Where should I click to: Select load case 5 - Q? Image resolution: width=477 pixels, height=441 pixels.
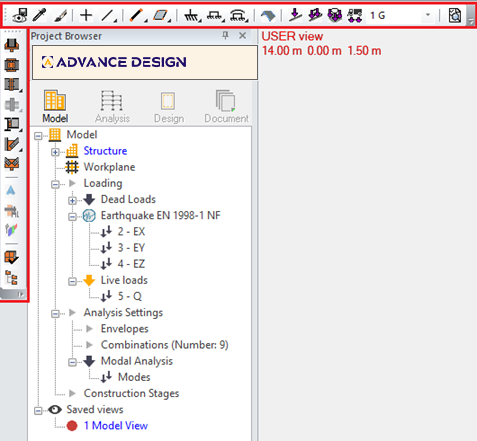click(130, 296)
